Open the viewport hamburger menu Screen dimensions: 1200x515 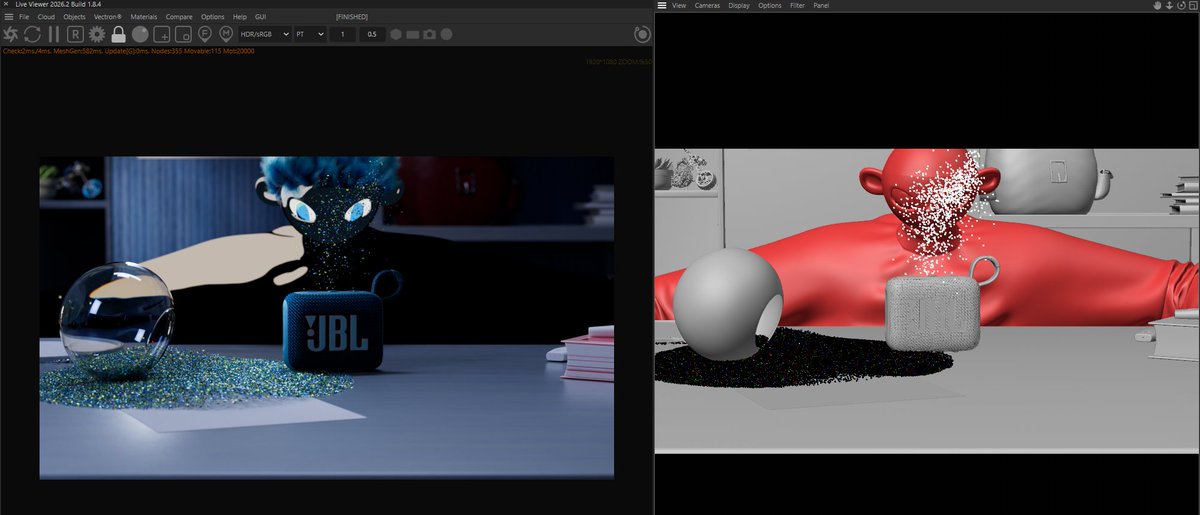click(x=662, y=6)
